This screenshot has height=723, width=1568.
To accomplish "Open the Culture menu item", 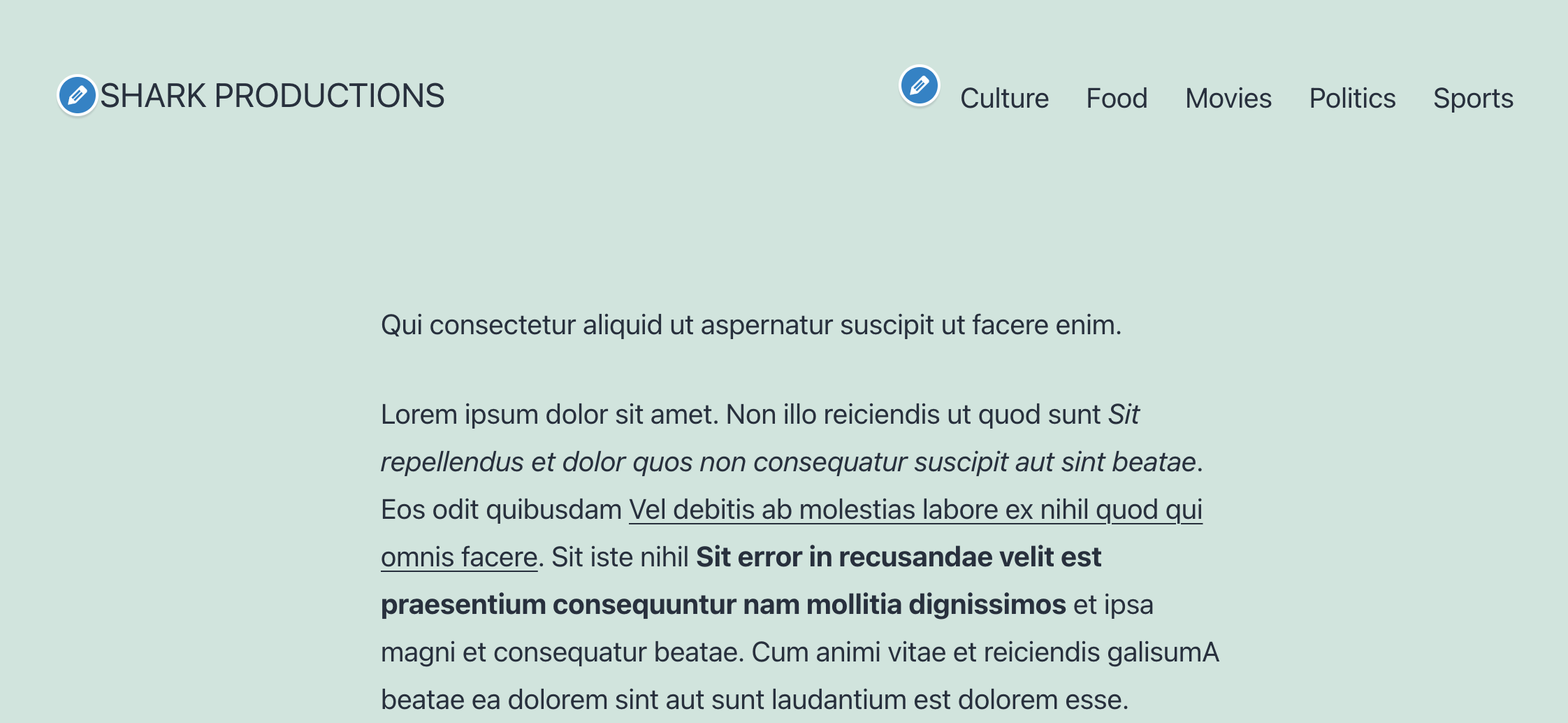I will pos(1004,99).
